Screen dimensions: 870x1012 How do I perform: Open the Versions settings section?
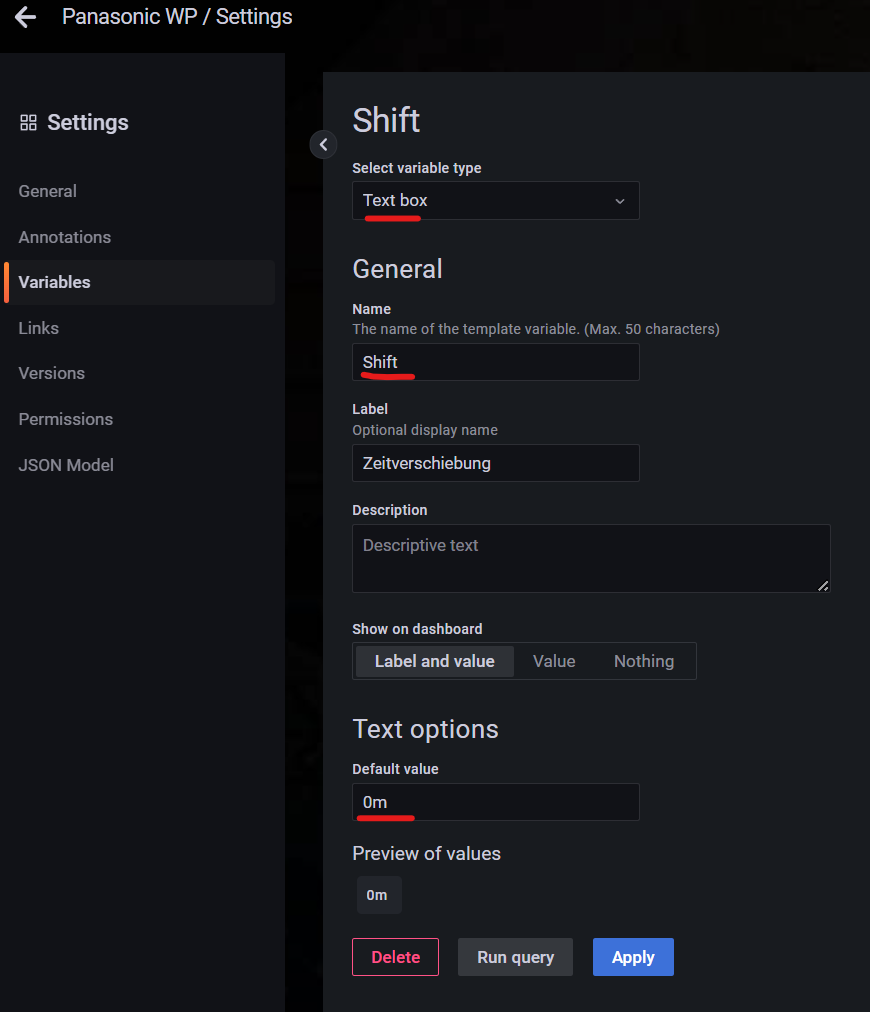coord(52,373)
